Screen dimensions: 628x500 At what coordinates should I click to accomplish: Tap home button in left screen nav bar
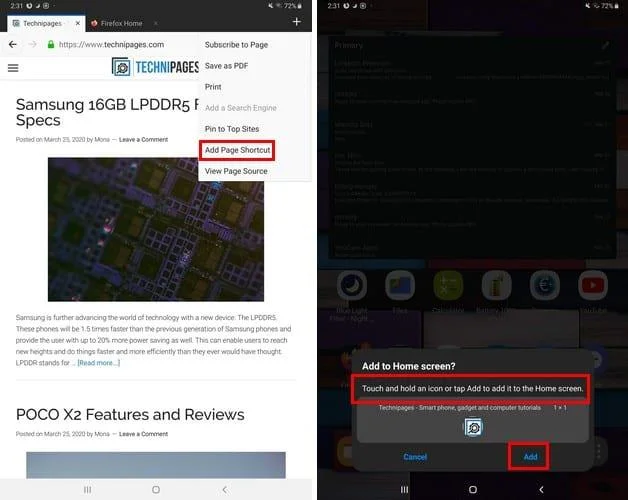pos(156,490)
